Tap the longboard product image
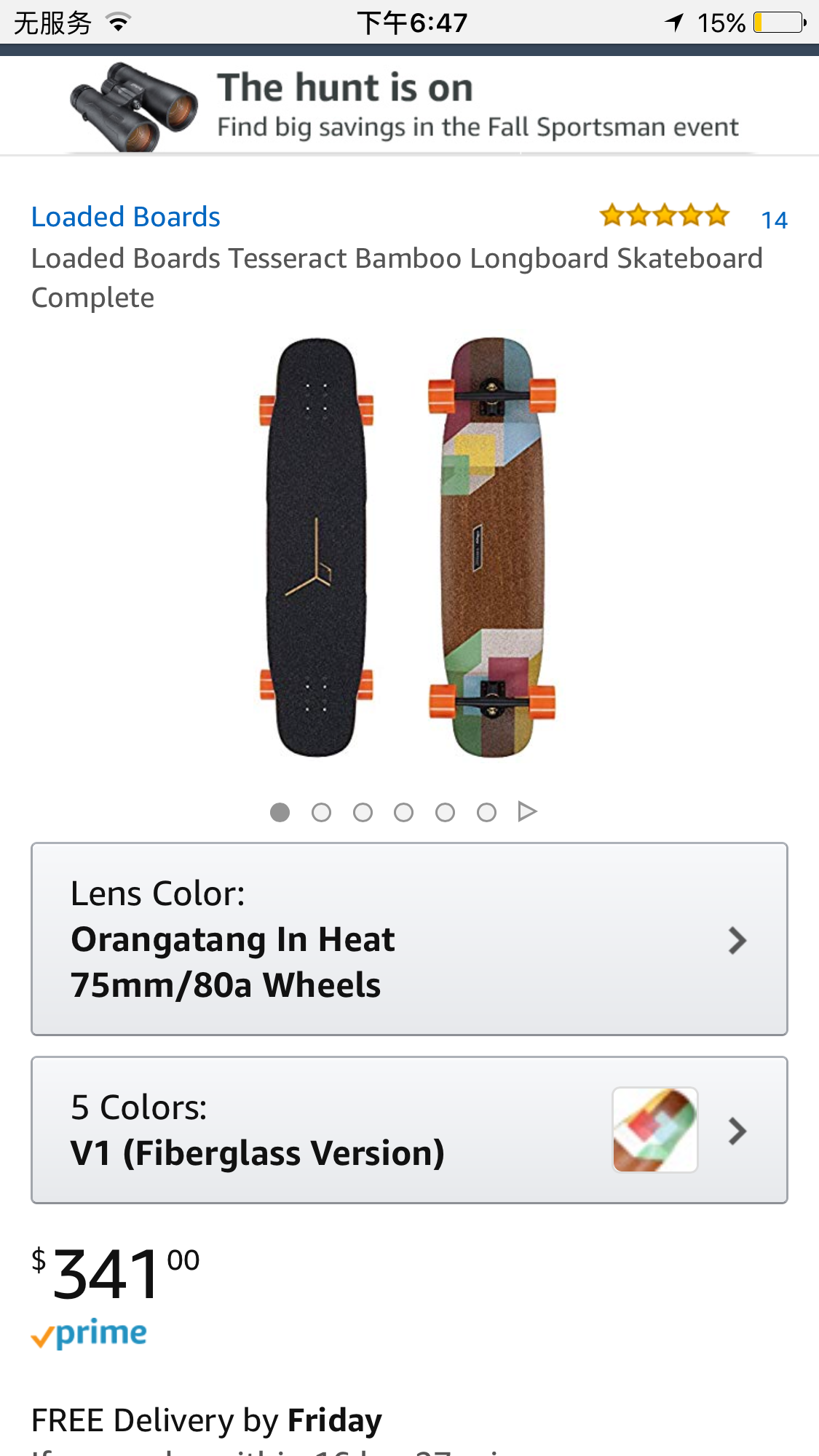819x1456 pixels. tap(409, 547)
